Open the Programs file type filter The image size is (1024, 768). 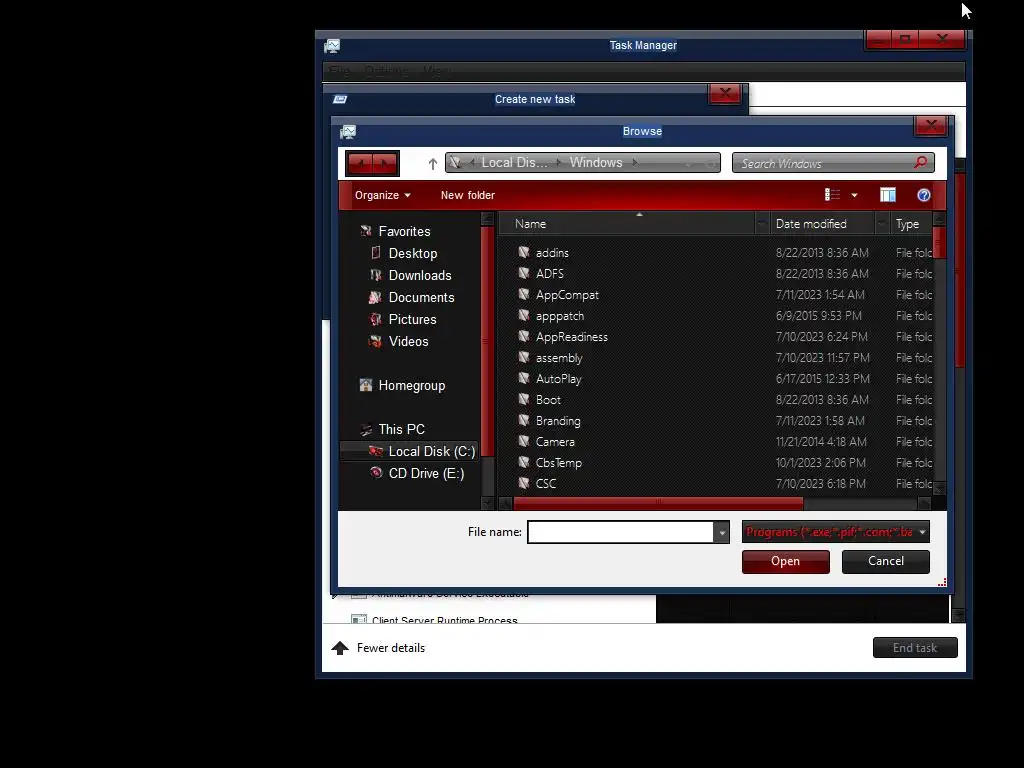pos(836,532)
